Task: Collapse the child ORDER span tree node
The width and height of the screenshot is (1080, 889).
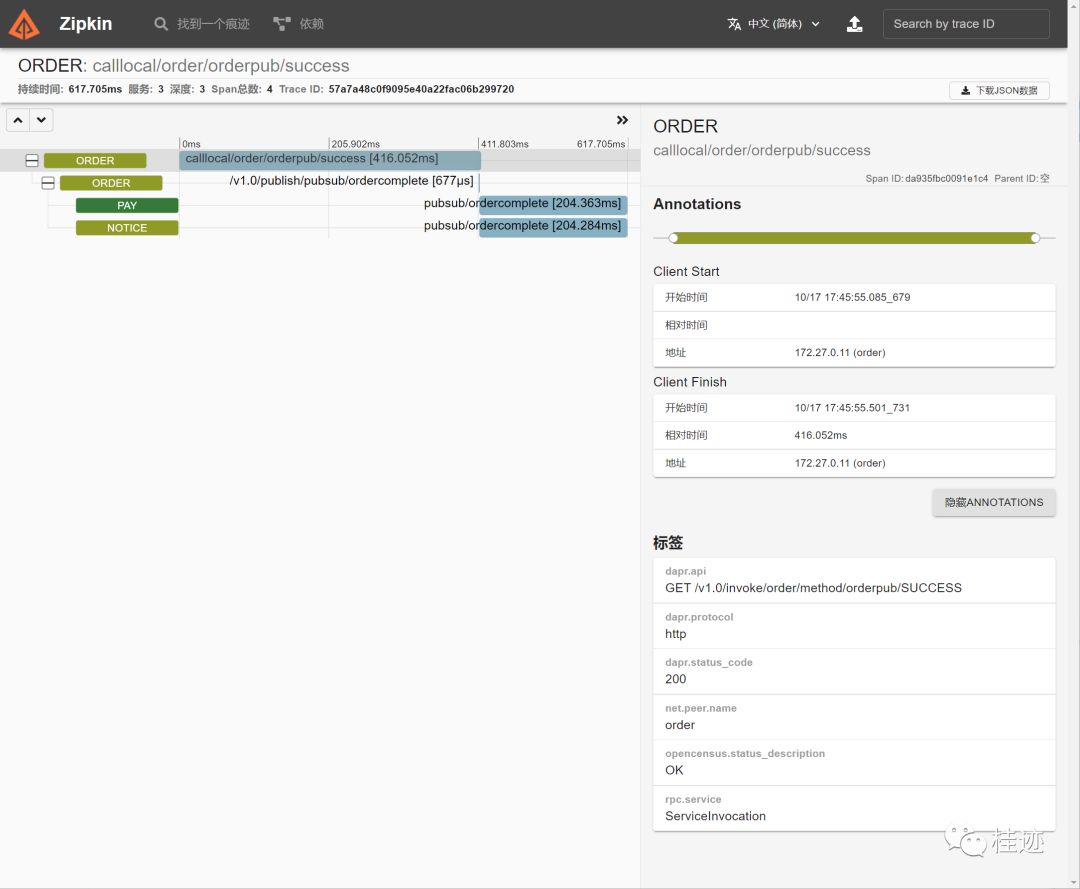Action: click(48, 183)
